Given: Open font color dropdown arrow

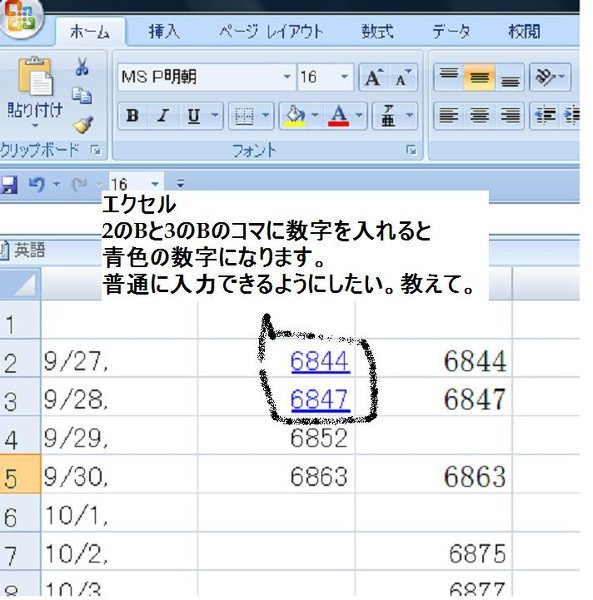Looking at the screenshot, I should click(x=359, y=115).
